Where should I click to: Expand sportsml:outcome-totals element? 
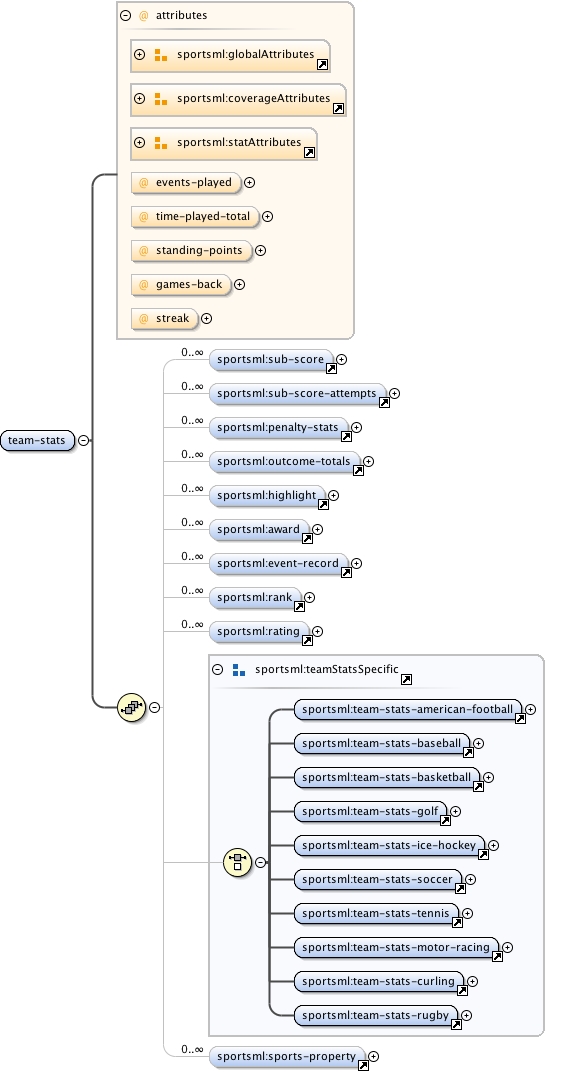[368, 461]
